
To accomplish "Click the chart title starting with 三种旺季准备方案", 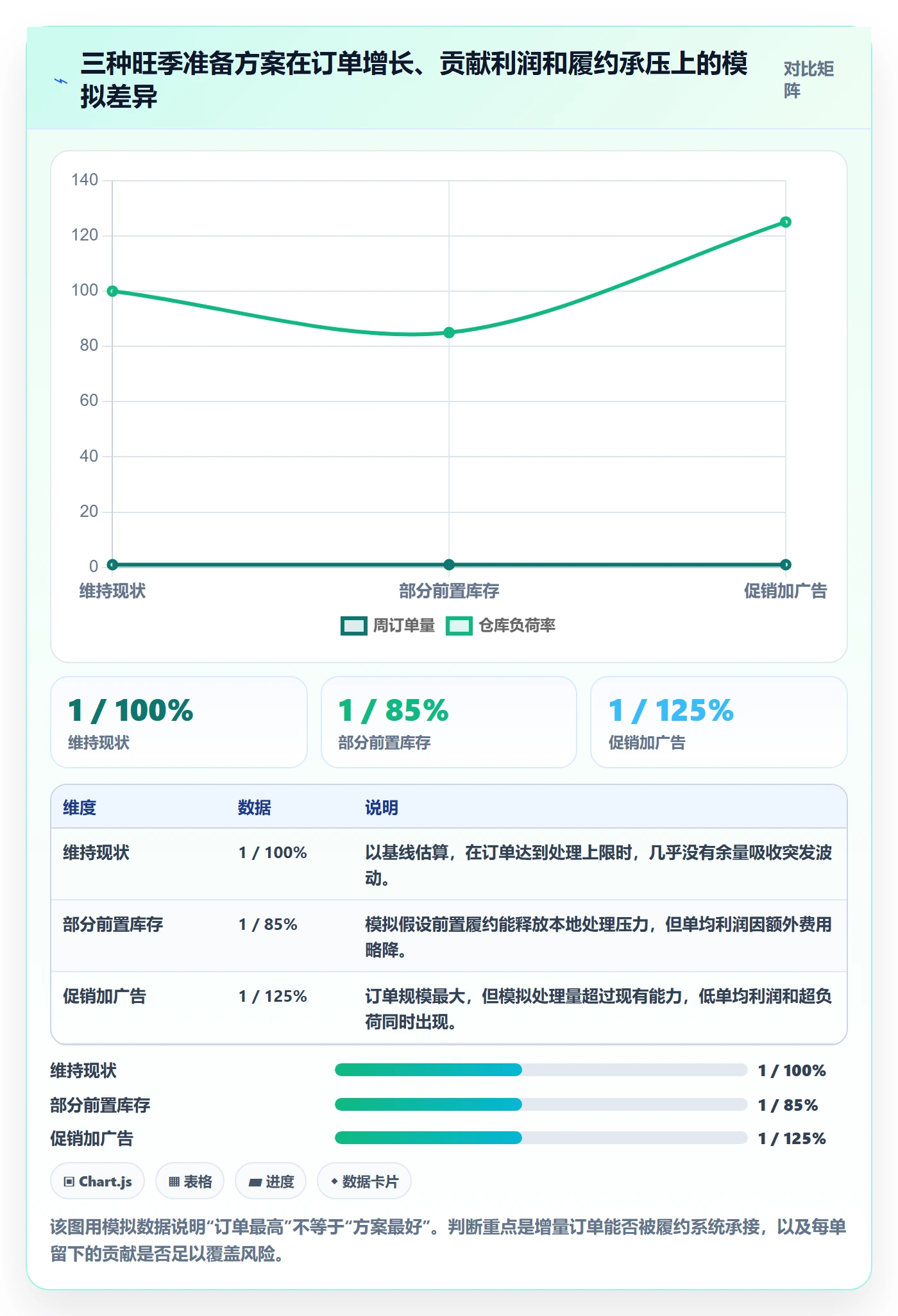I will pos(414,80).
